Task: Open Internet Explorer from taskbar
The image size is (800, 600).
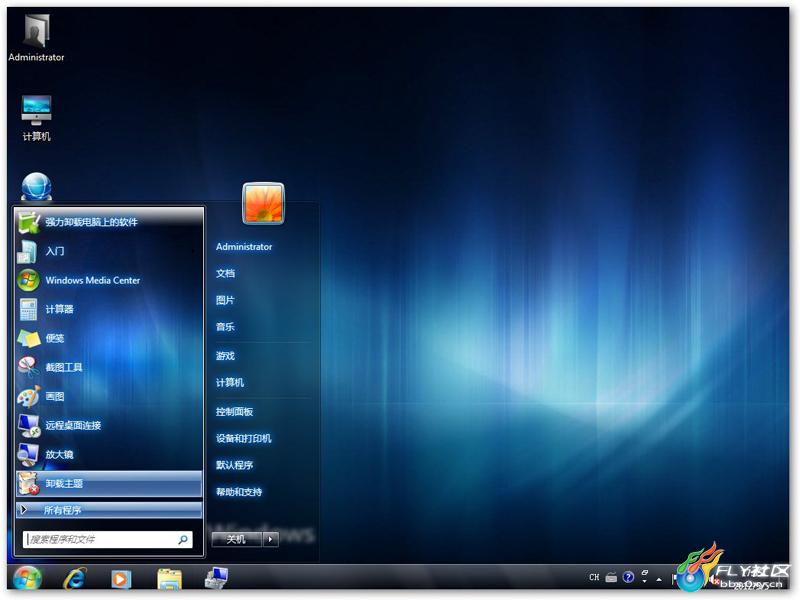Action: point(74,579)
